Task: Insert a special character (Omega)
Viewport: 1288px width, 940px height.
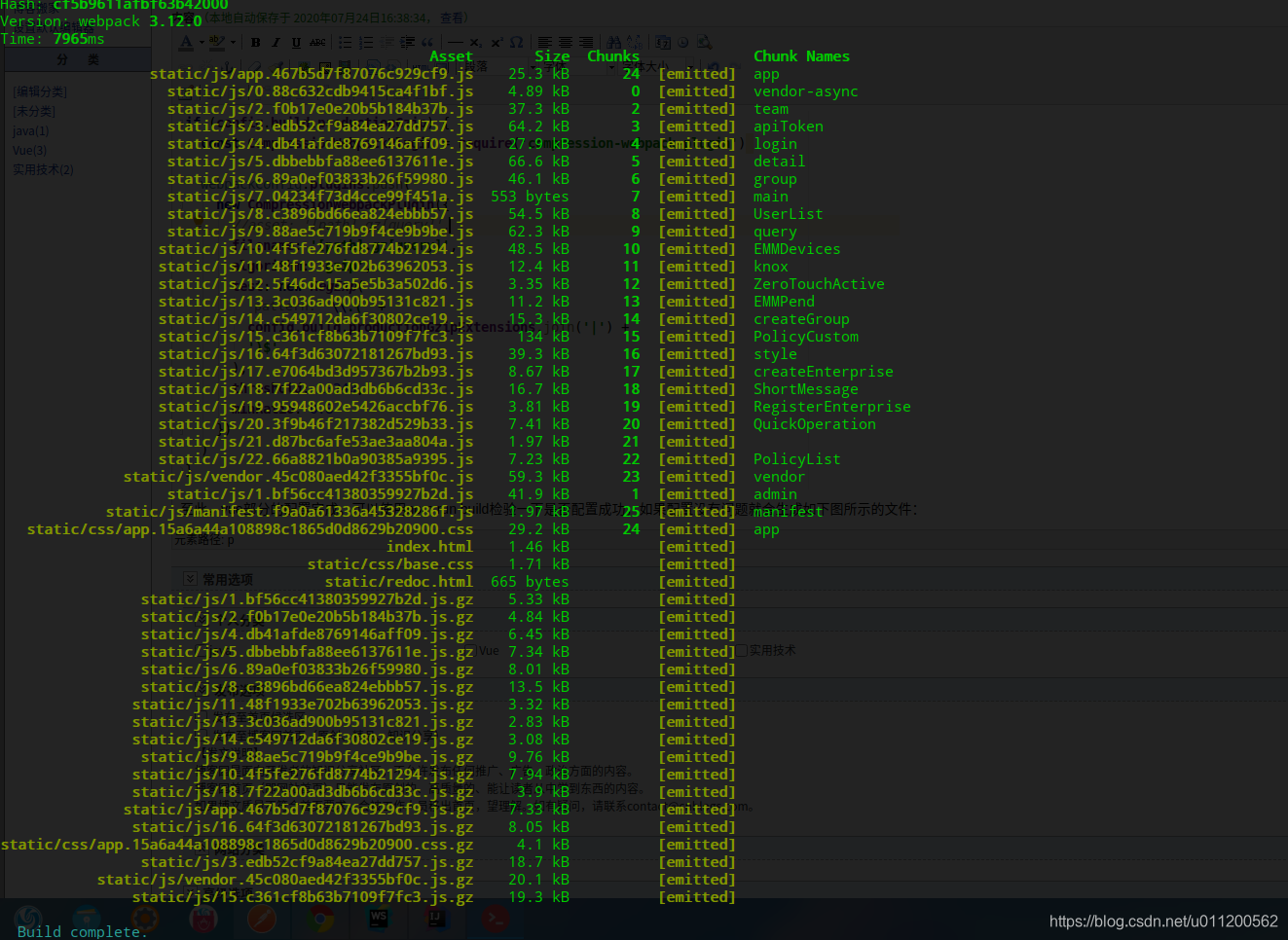Action: click(x=516, y=42)
